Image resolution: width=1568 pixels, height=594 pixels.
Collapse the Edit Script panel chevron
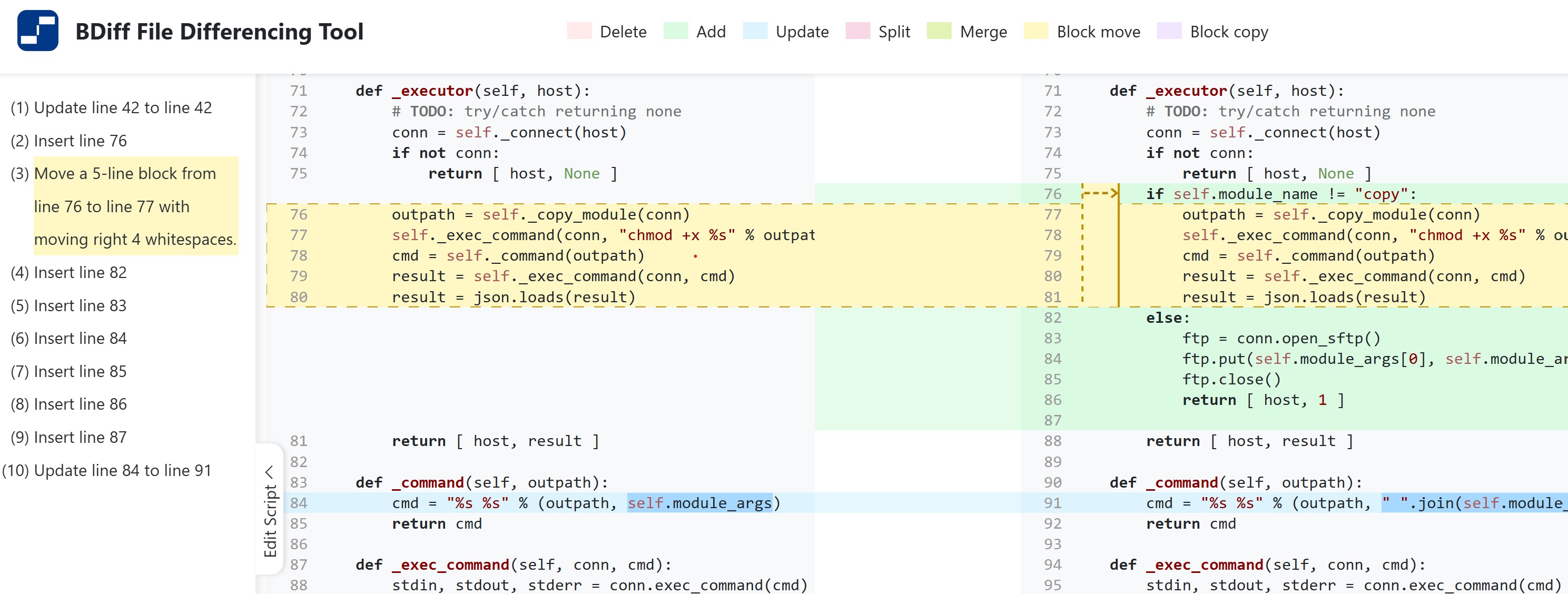point(270,472)
